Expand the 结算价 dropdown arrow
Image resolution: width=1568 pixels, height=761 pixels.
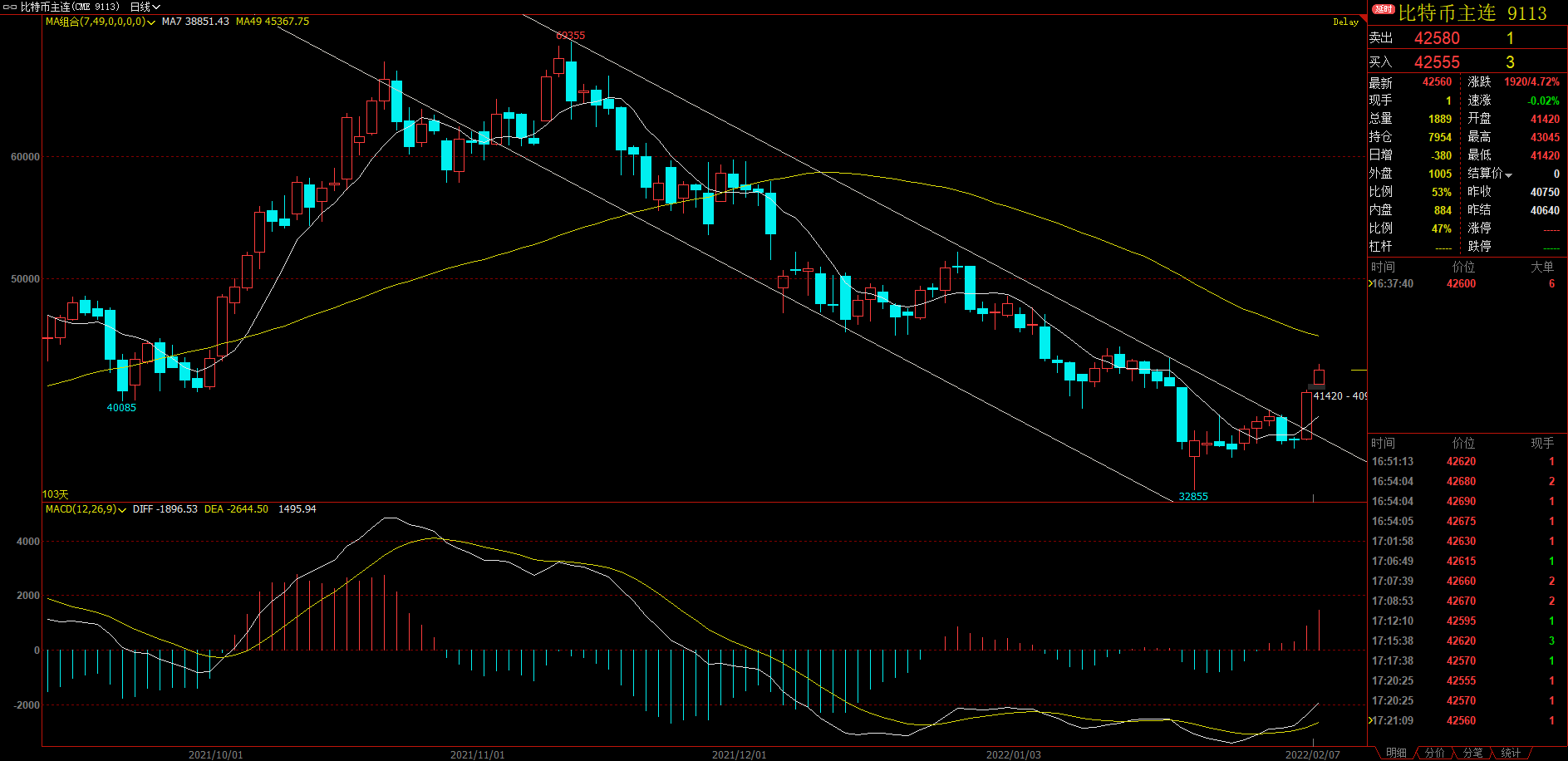(1508, 174)
